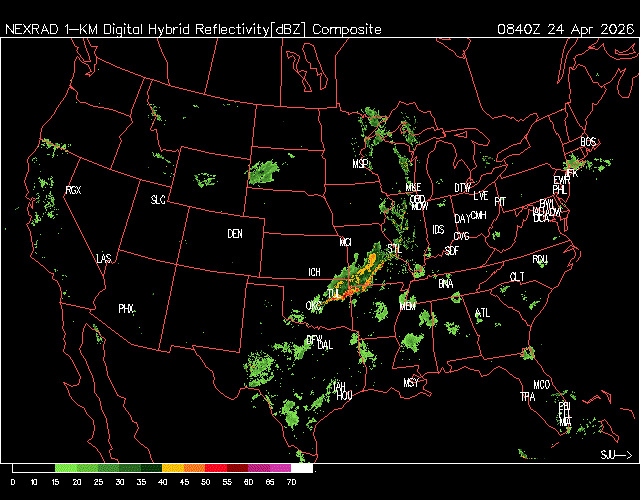
Task: Click the DEN station marker
Action: (x=235, y=234)
